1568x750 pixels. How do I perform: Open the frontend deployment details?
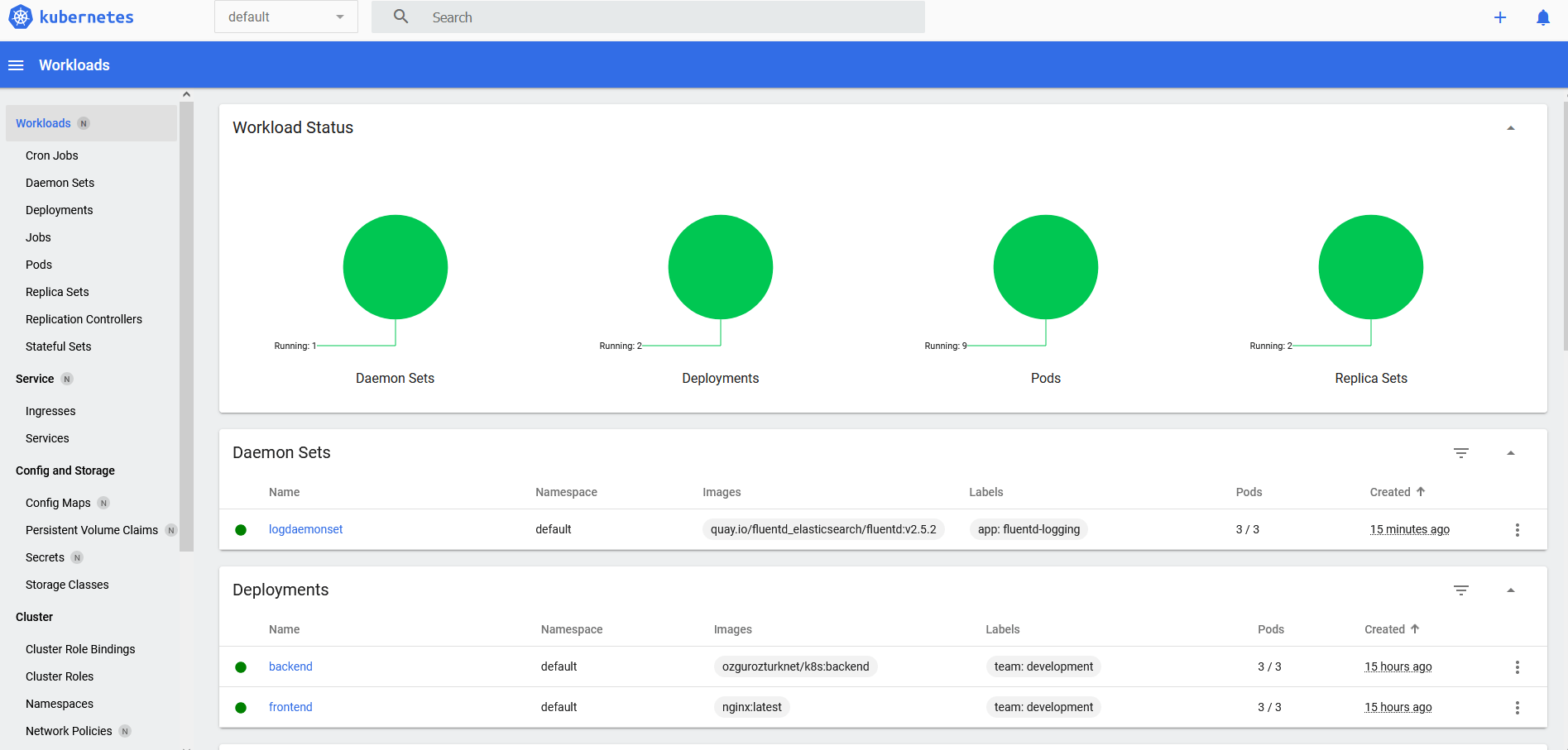290,707
